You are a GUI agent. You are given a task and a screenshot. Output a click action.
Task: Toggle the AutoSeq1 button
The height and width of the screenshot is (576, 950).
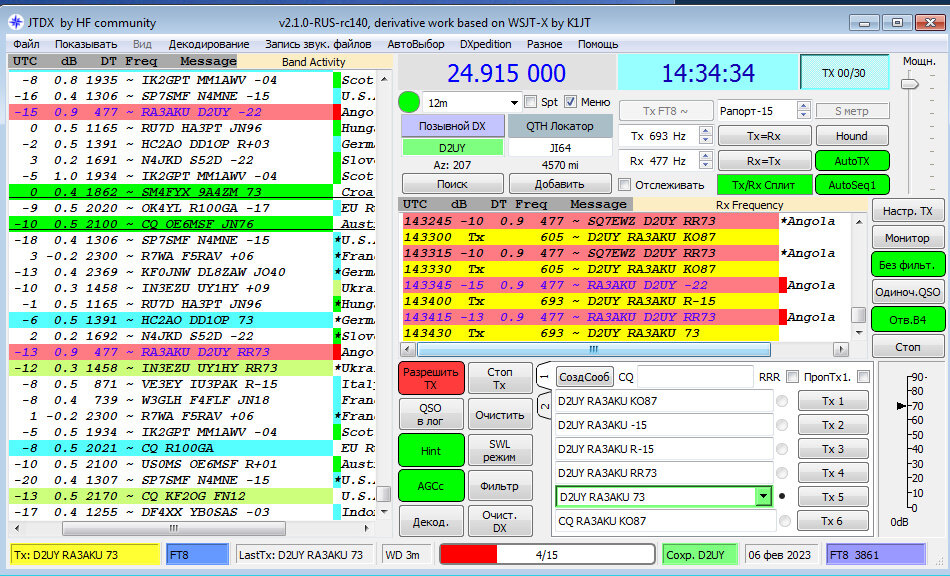click(852, 185)
